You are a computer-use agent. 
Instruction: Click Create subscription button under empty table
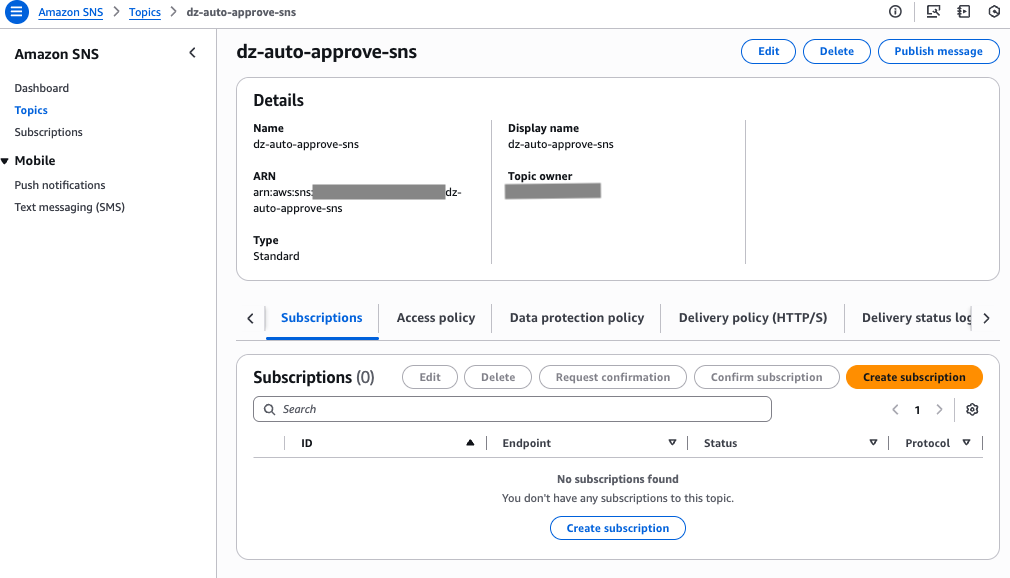point(618,528)
